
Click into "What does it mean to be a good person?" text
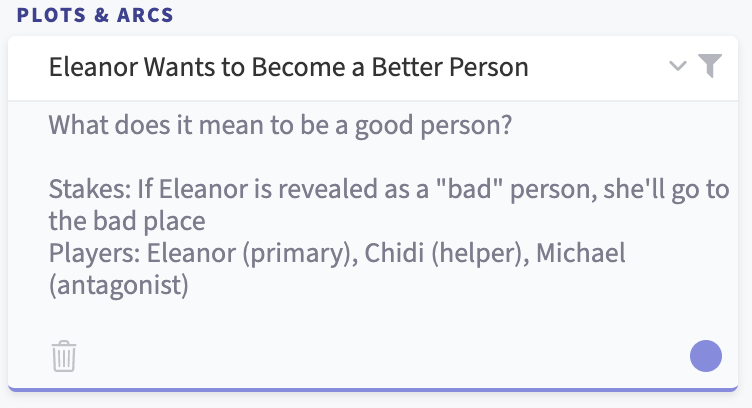(x=281, y=125)
